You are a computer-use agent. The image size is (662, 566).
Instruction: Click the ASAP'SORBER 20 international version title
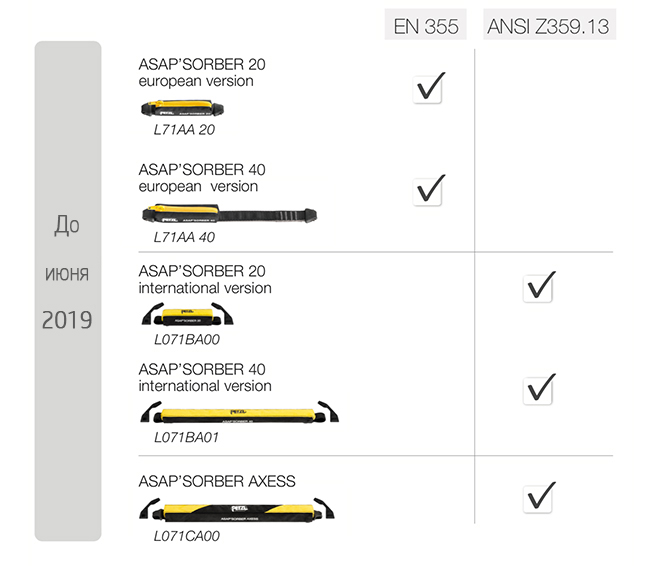205,279
